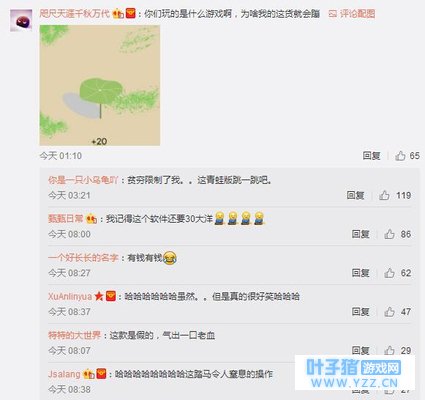Click thumbs-up on 一个好长长的名字 comment
The image size is (425, 400).
point(389,273)
